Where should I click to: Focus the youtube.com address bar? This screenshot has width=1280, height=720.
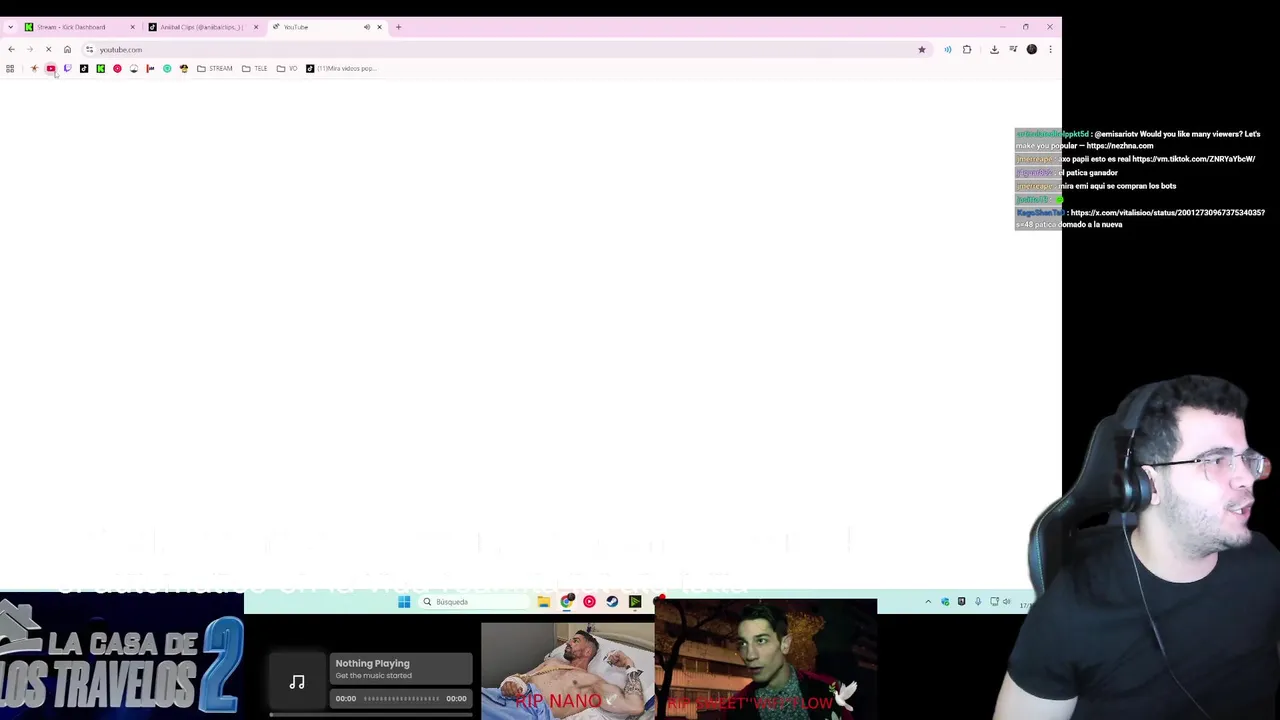[x=505, y=49]
